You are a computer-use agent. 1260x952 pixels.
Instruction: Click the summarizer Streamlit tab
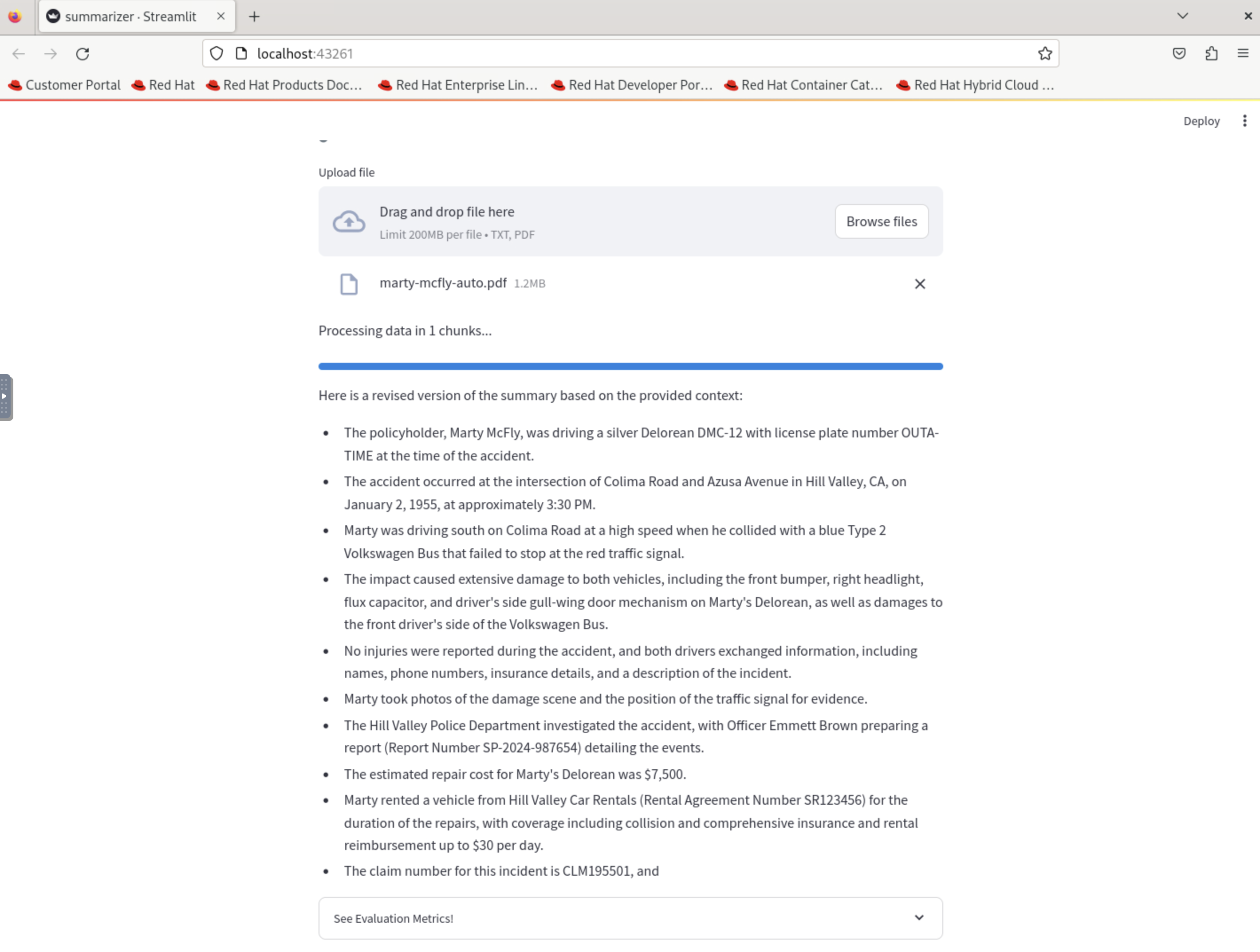pos(130,15)
